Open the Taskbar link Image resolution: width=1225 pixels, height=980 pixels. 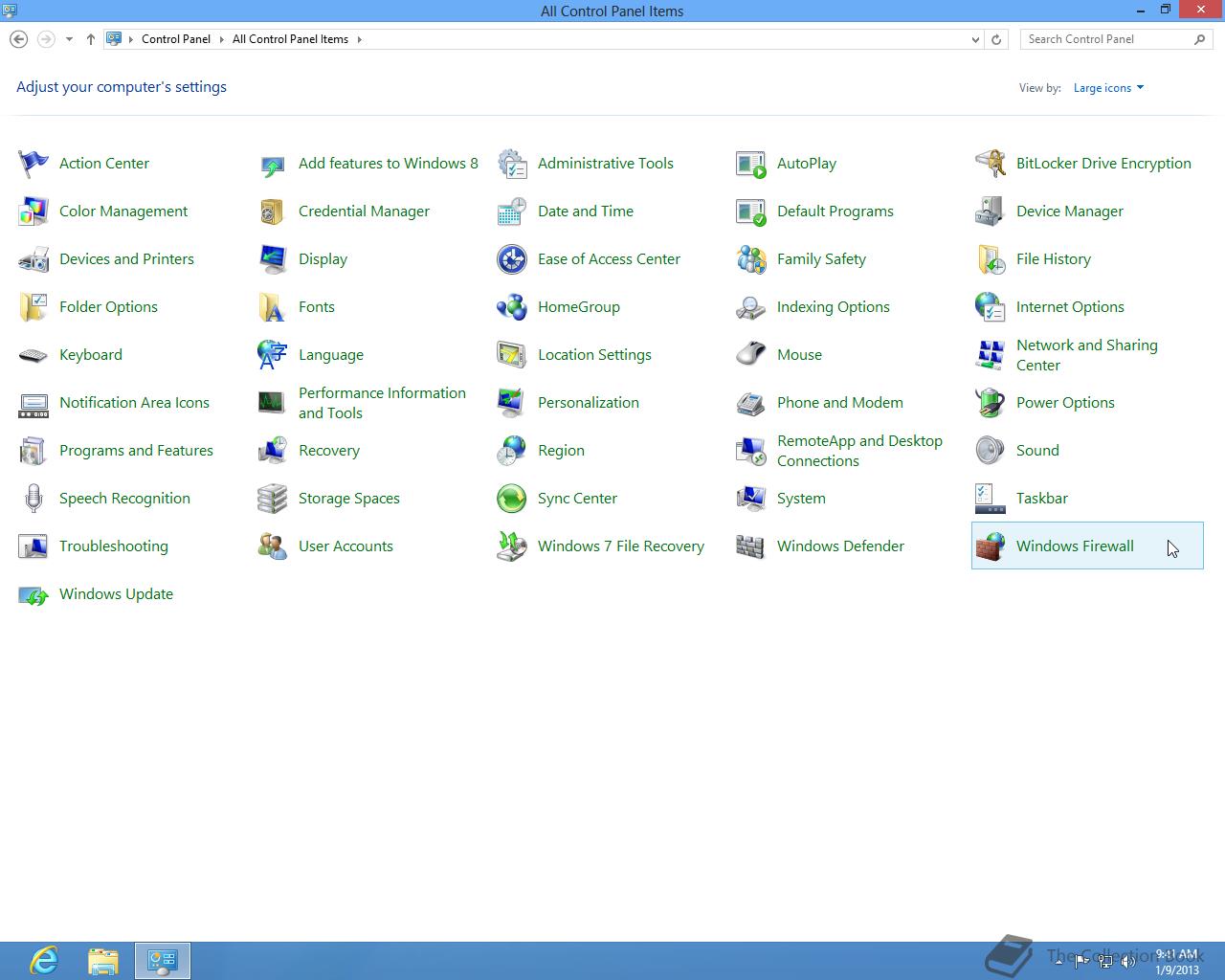coord(1042,499)
